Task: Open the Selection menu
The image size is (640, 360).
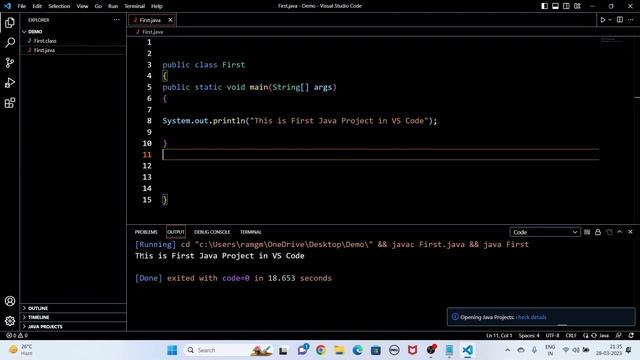Action: point(59,6)
